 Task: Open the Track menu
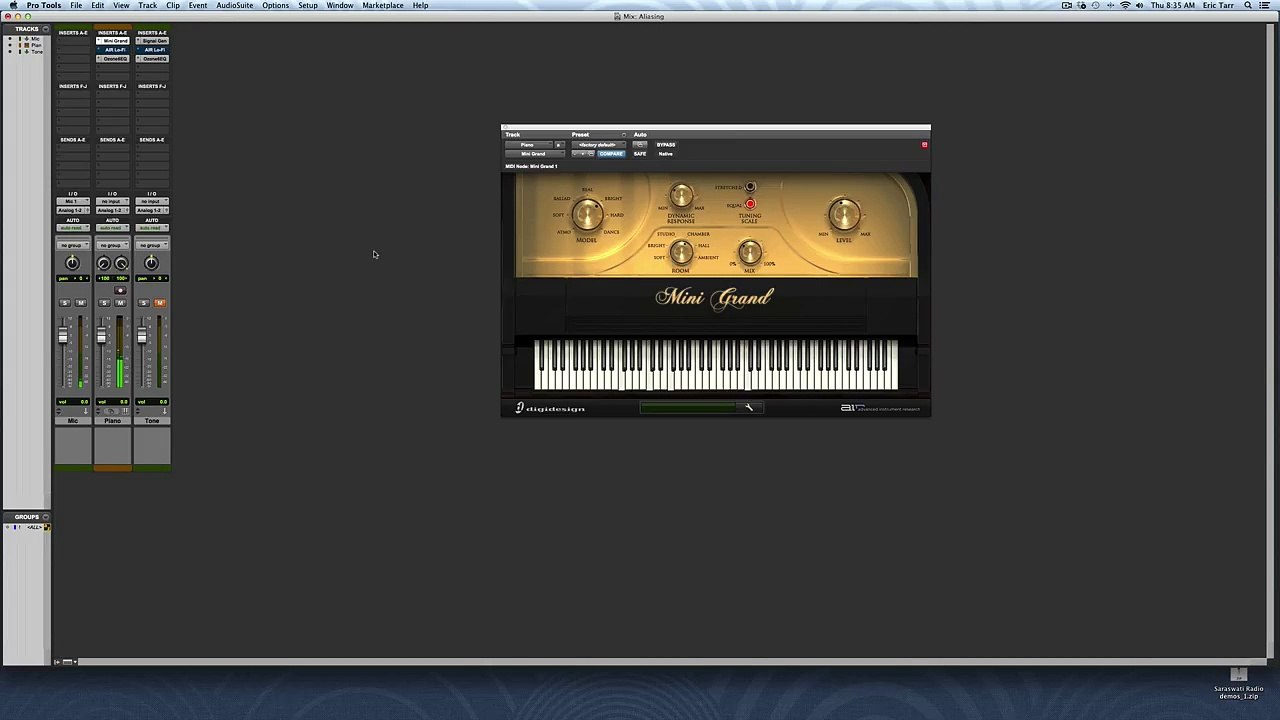click(147, 6)
